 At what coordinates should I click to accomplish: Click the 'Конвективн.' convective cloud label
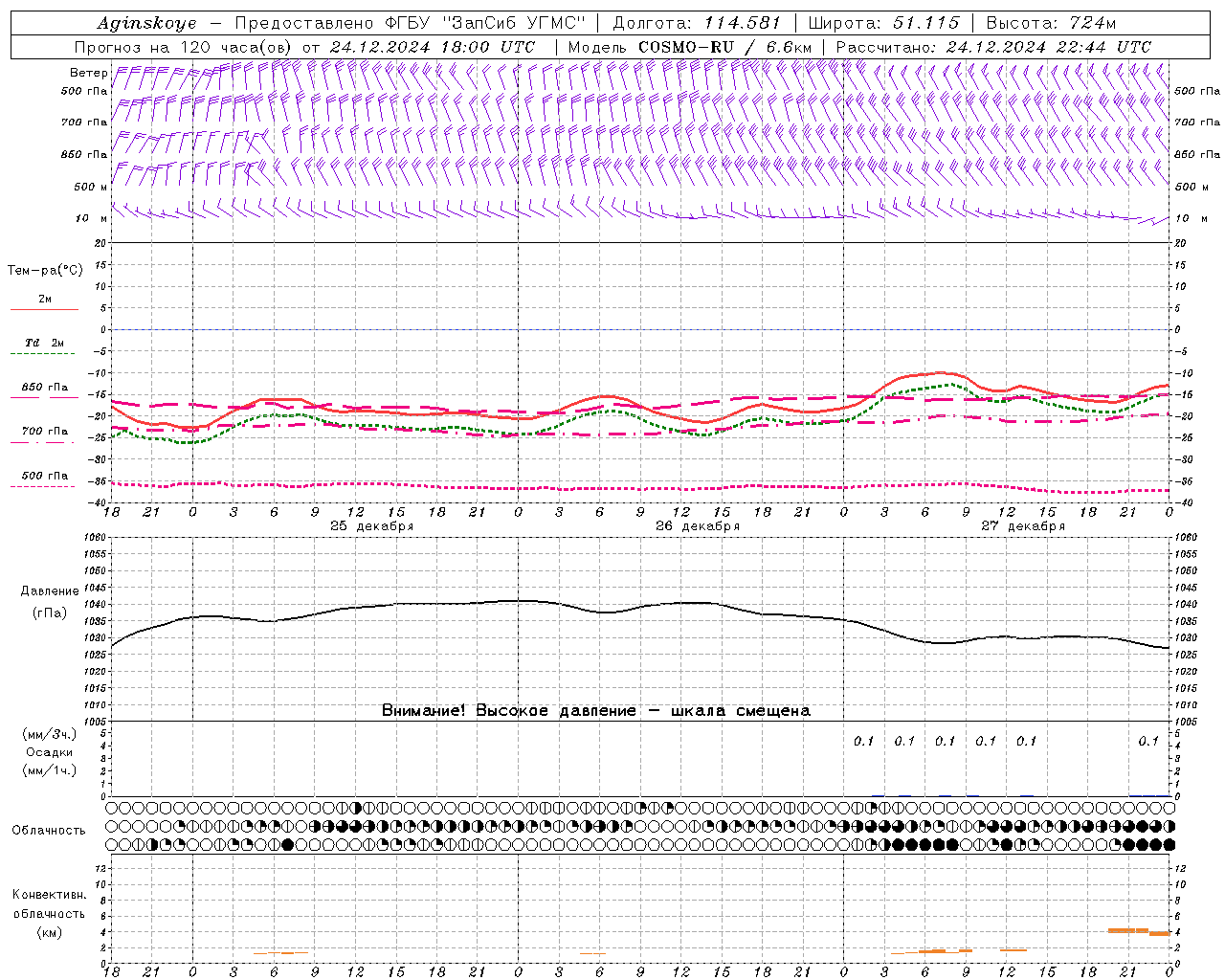[49, 895]
